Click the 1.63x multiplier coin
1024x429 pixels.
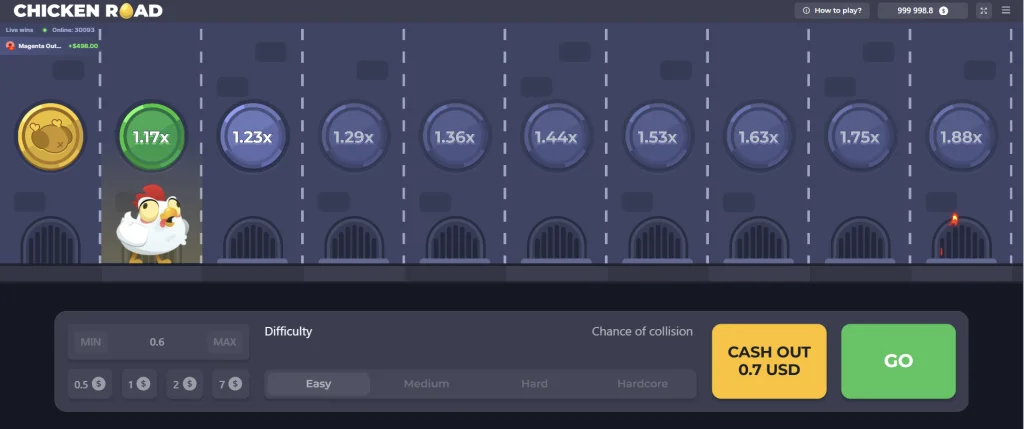[x=758, y=137]
